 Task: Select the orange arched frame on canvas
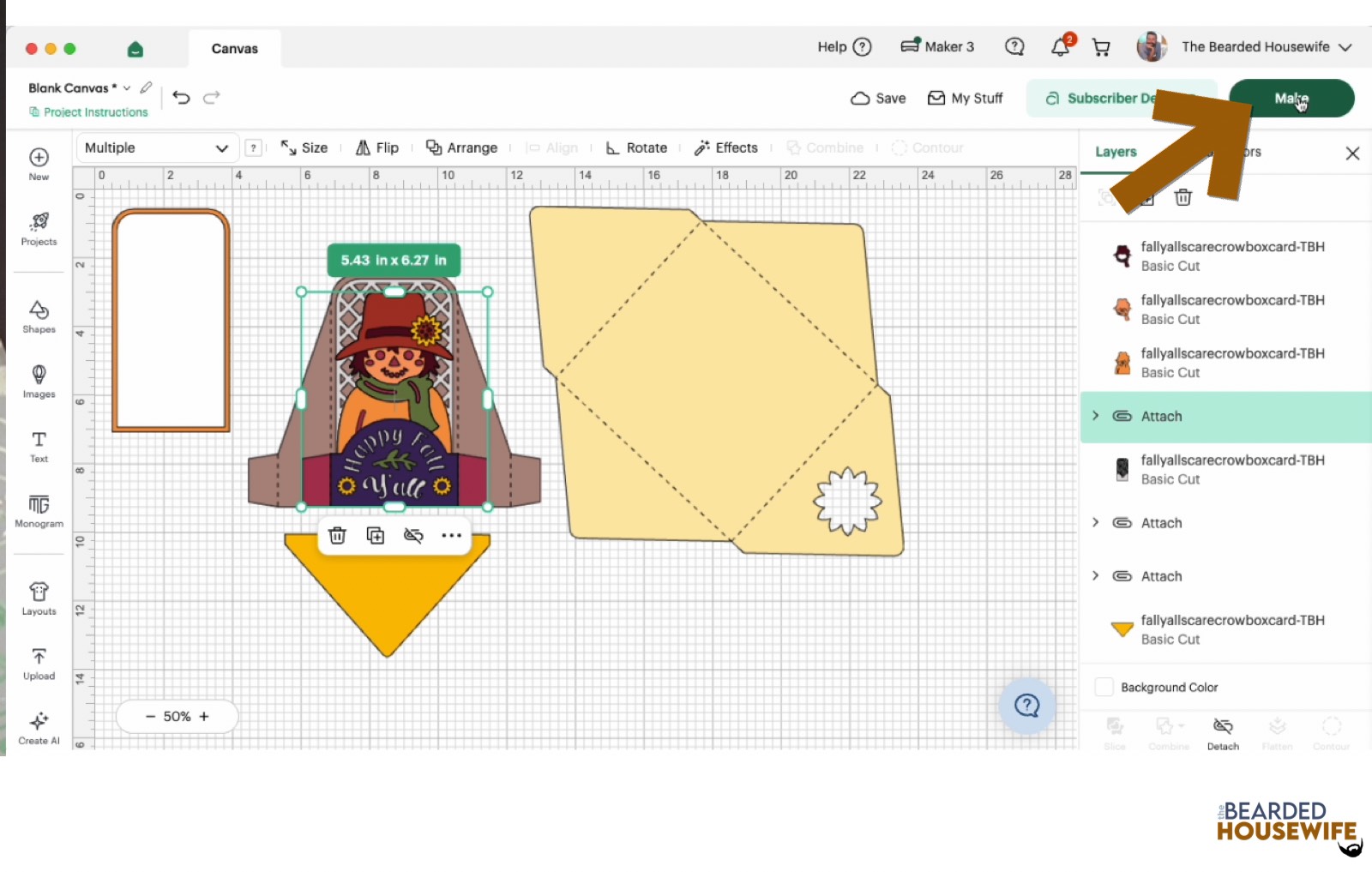(x=171, y=320)
